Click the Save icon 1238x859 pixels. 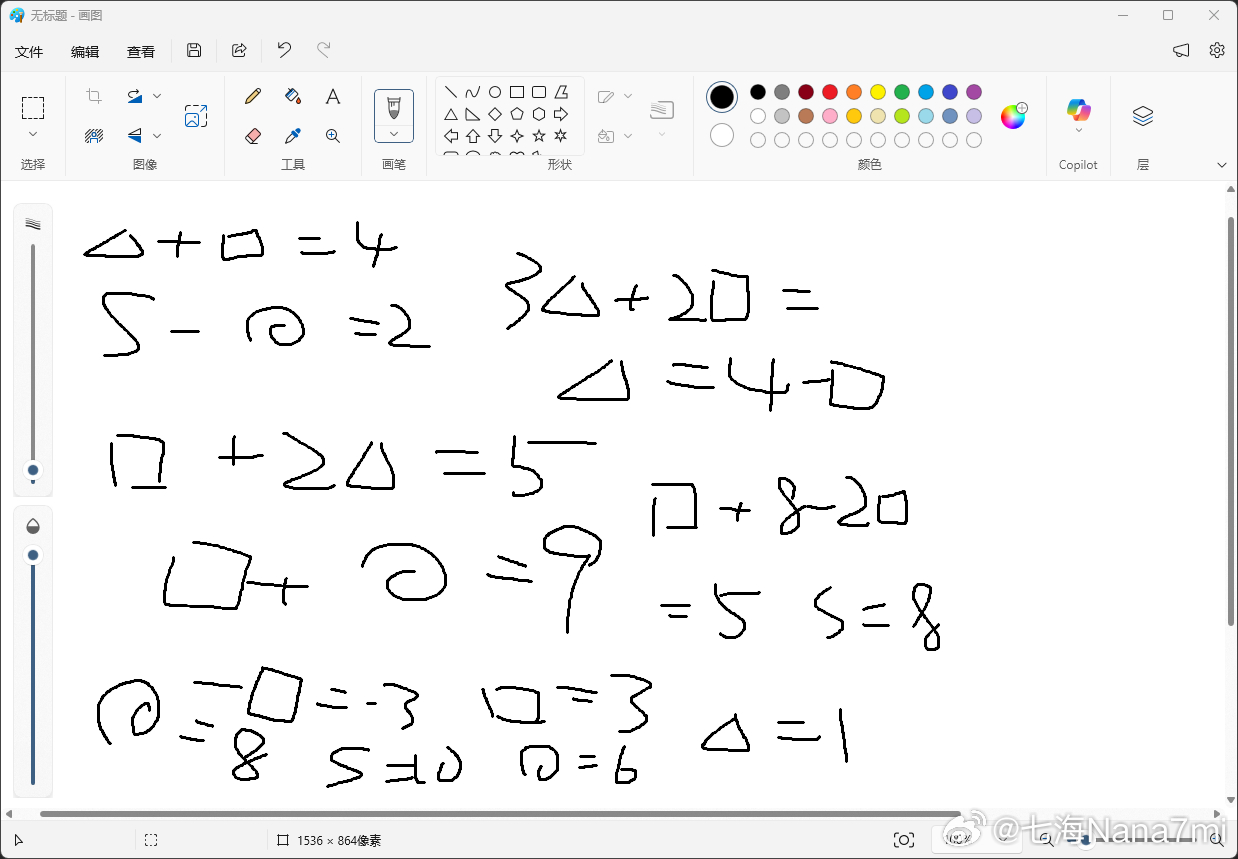(x=194, y=50)
